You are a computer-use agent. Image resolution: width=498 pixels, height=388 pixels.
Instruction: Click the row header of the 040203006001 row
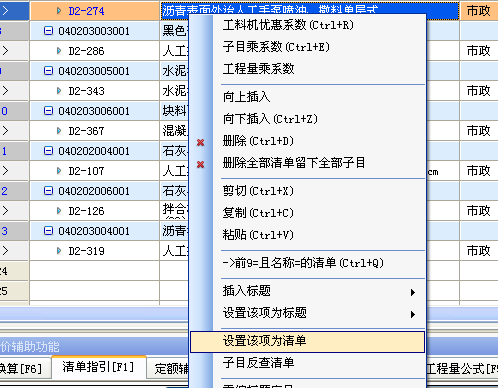tap(14, 111)
